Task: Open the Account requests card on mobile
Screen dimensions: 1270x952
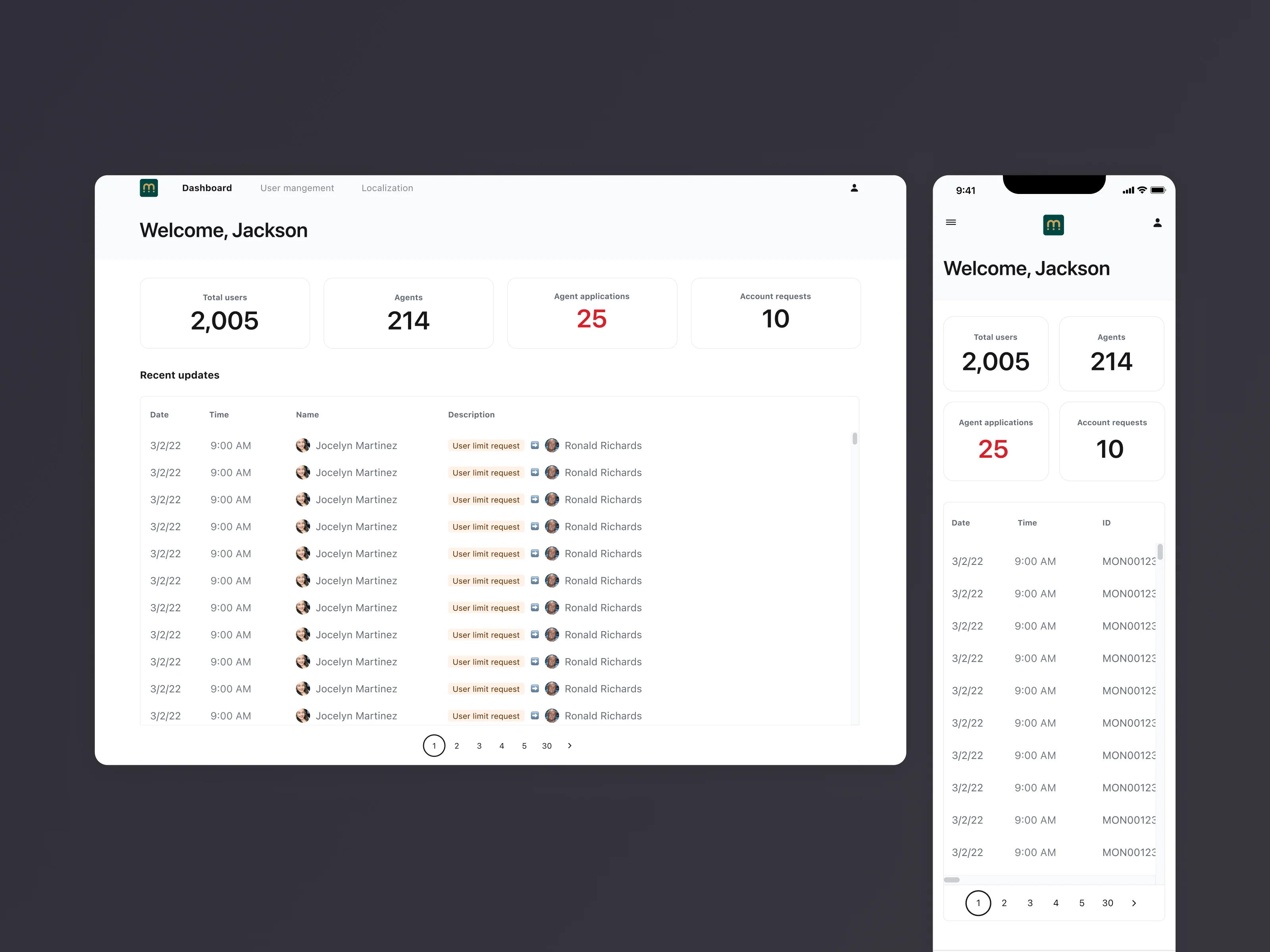Action: pyautogui.click(x=1112, y=441)
